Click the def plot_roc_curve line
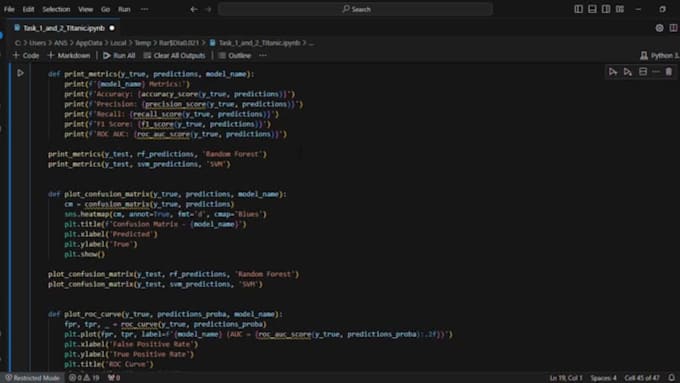The height and width of the screenshot is (383, 680). point(165,314)
